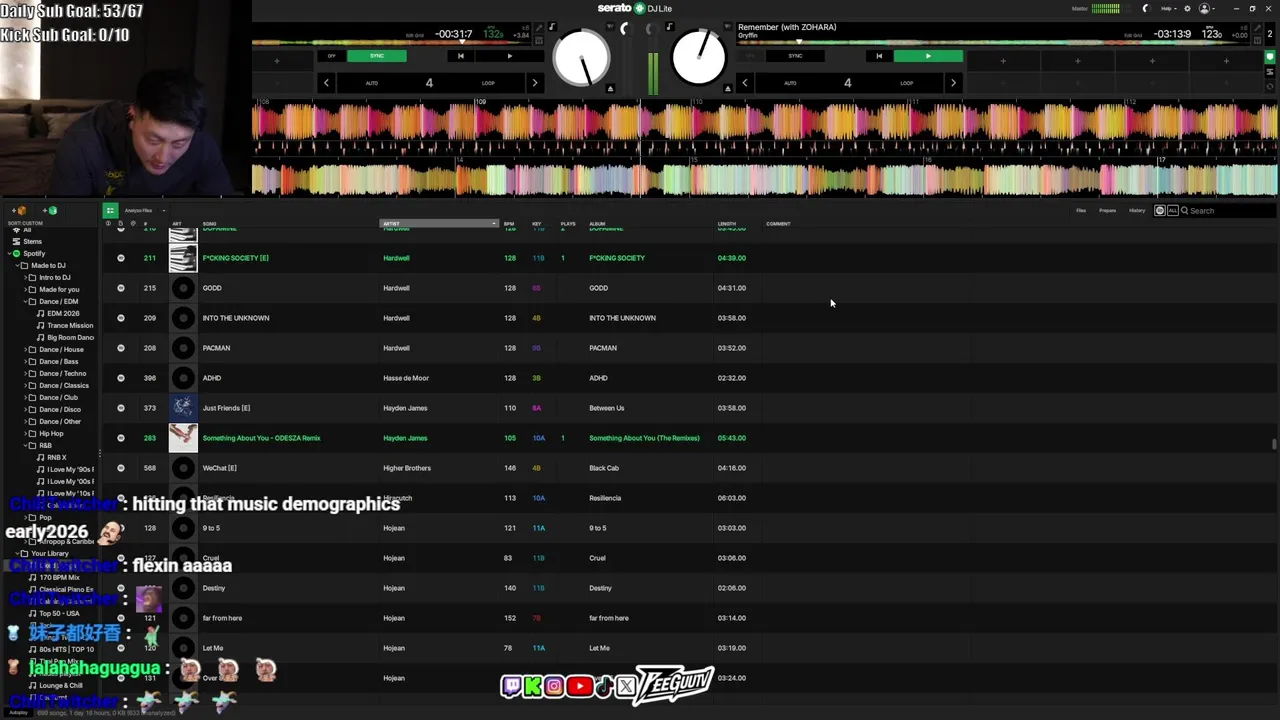
Task: Expand the Dance / Techno folder
Action: coord(26,373)
